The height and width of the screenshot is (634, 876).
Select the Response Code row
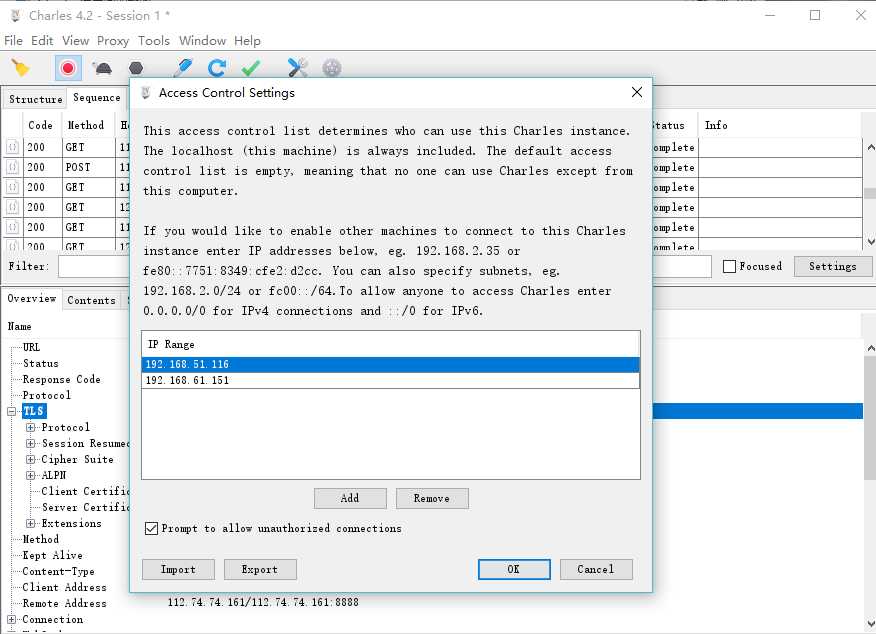61,379
